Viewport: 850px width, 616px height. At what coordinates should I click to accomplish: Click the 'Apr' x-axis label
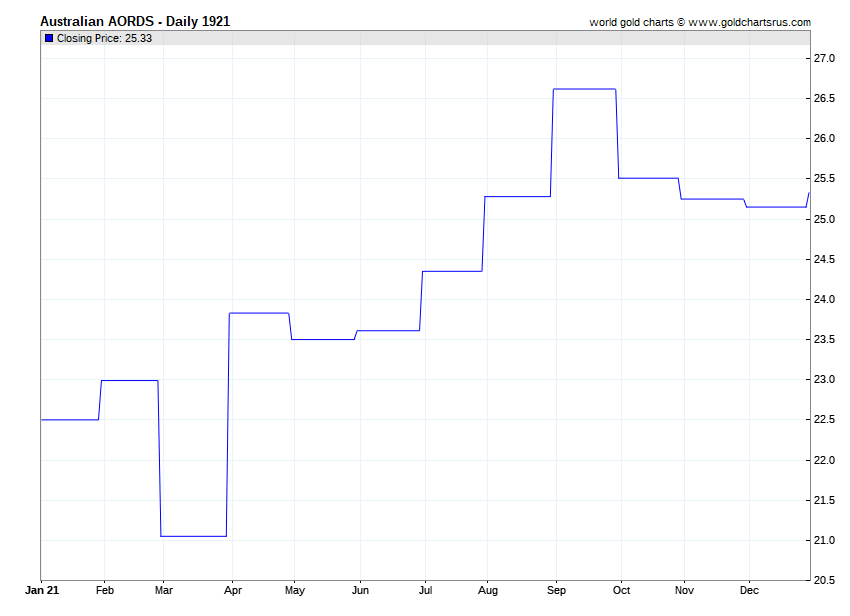click(x=233, y=591)
